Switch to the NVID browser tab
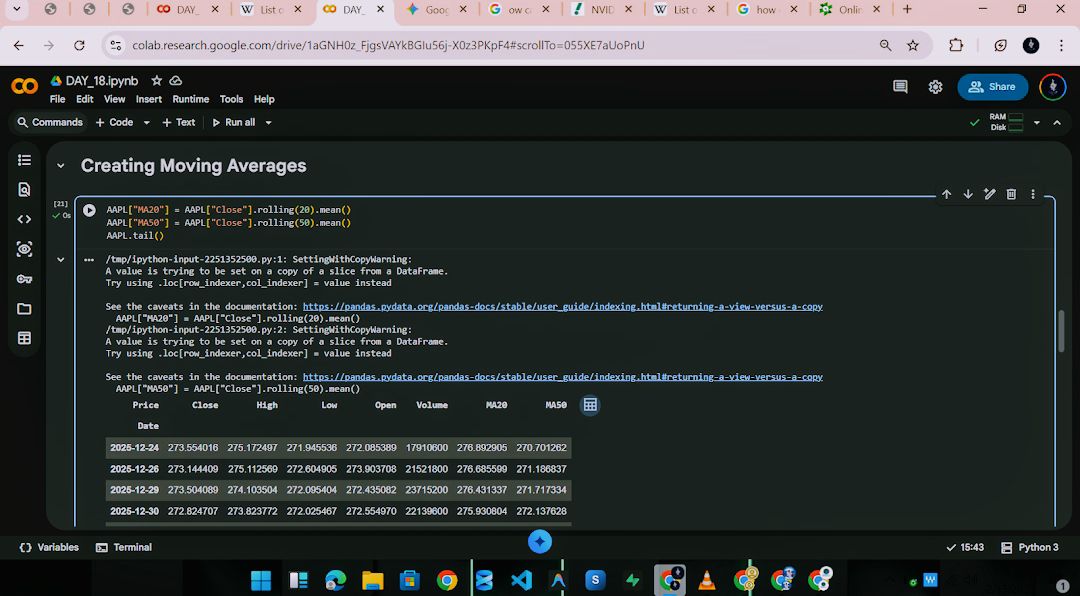This screenshot has width=1080, height=596. point(602,10)
